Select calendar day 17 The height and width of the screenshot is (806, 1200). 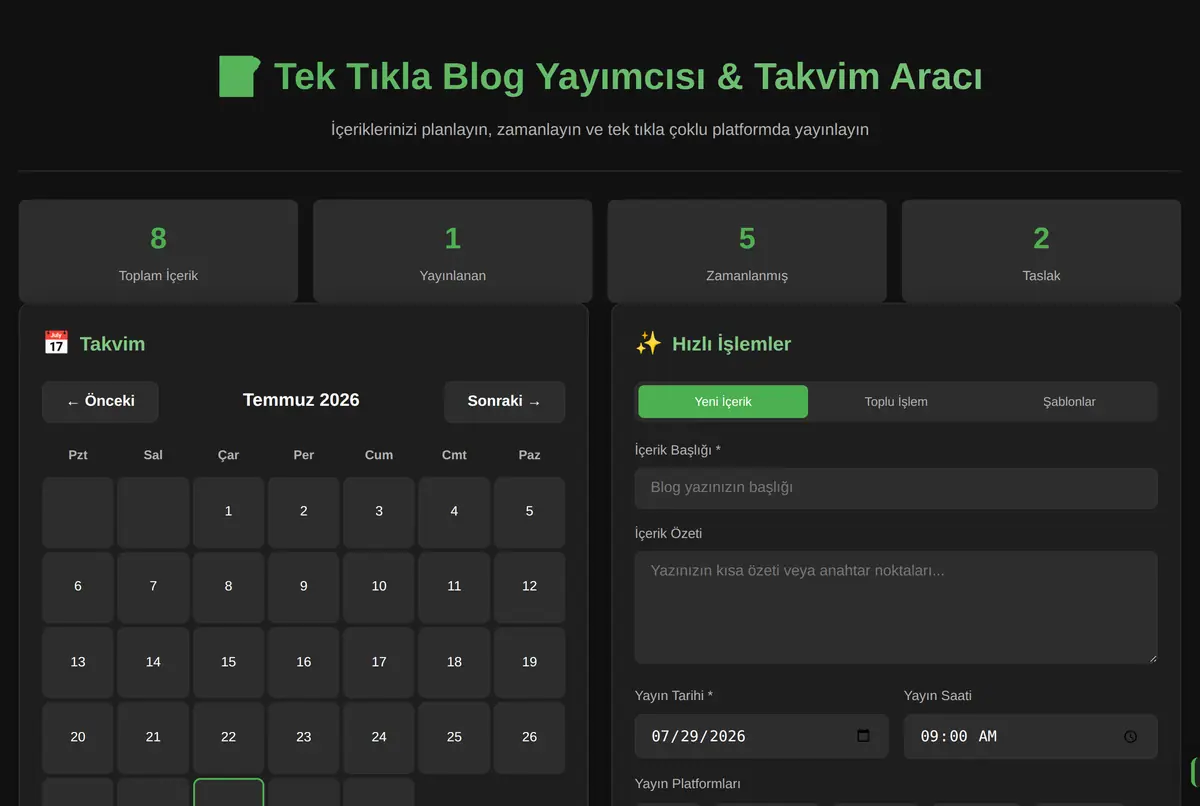[379, 662]
